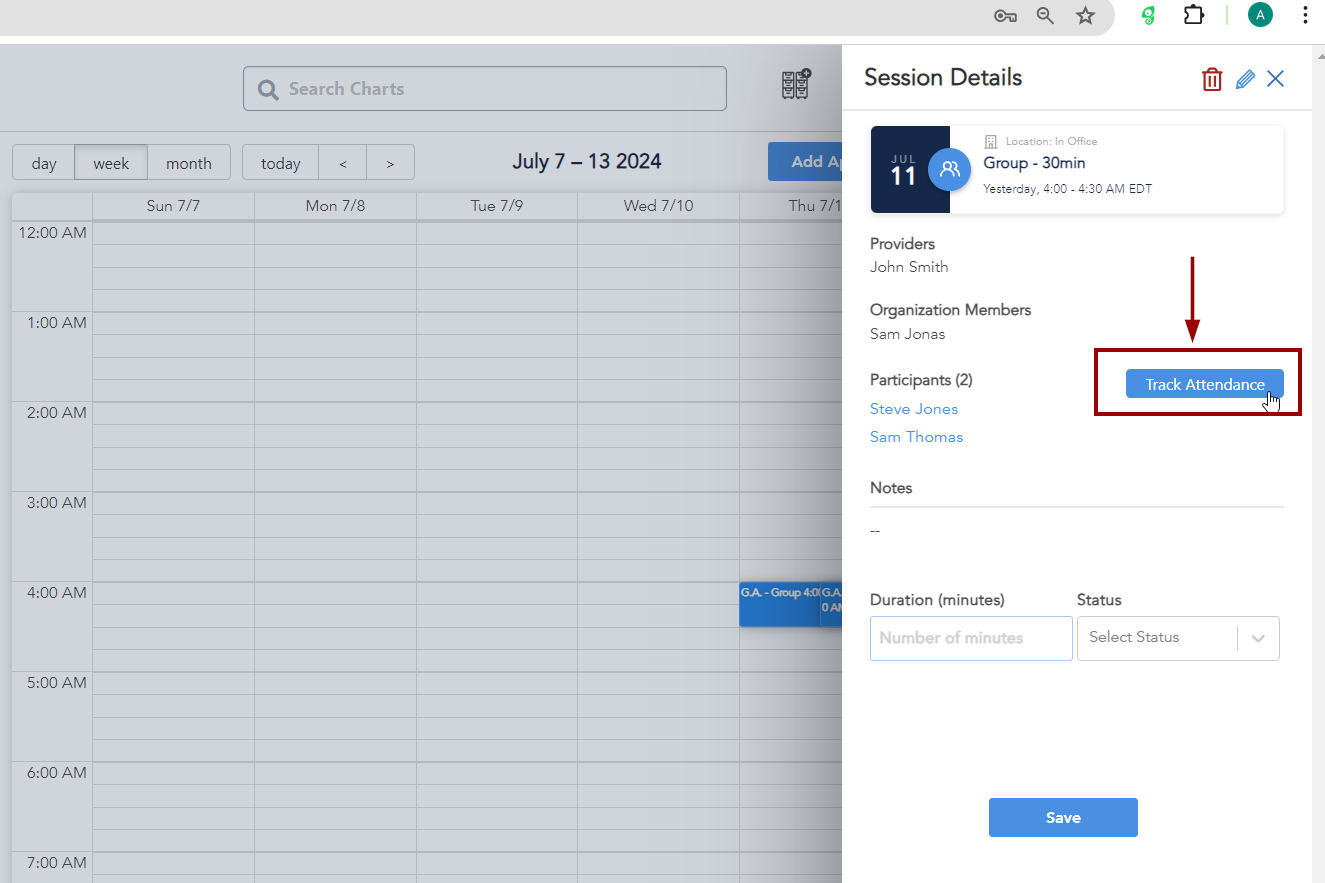The image size is (1325, 883).
Task: Delete the session with the trash icon
Action: coord(1212,80)
